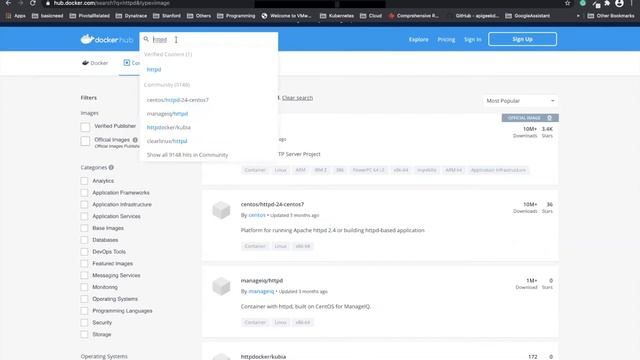
Task: Click the Docker whale tab icon
Action: pyautogui.click(x=85, y=63)
